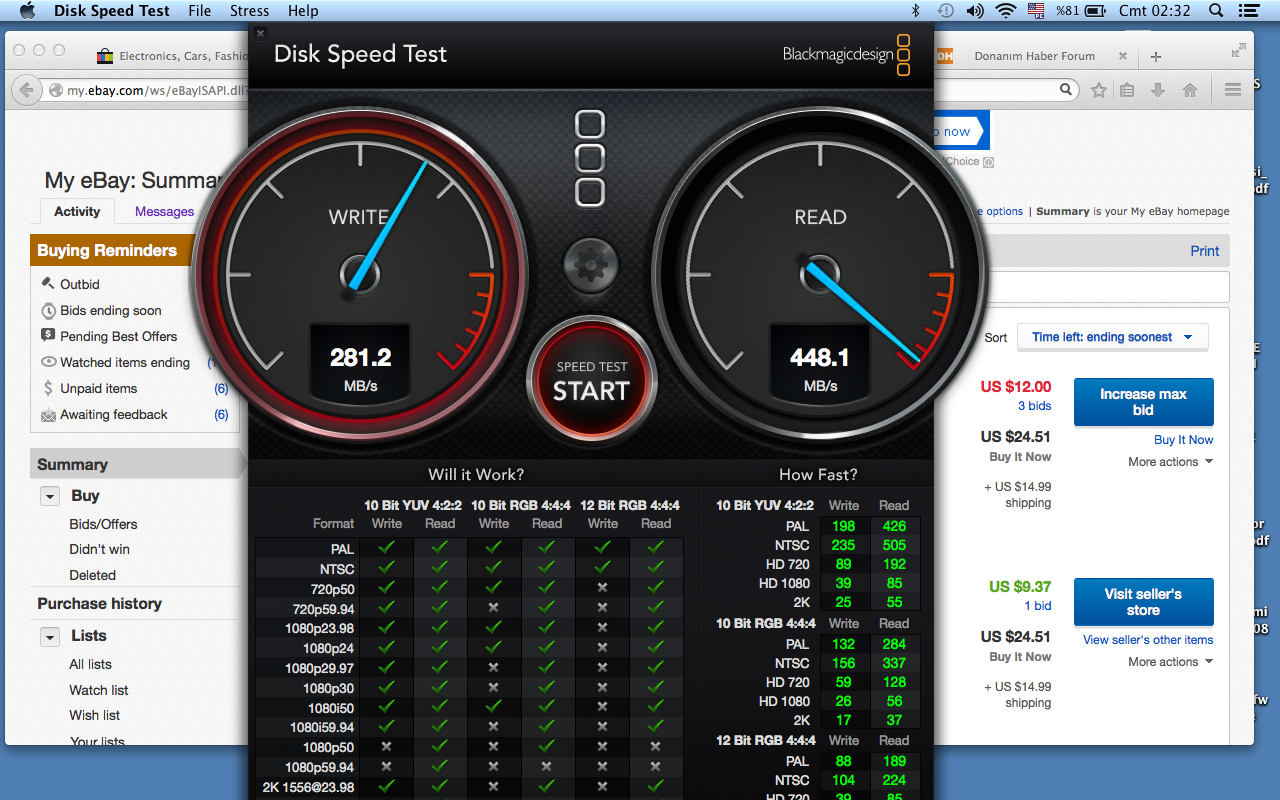Open More actions for the US $12.00 item
Screen dimensions: 1280x800
[x=1170, y=462]
